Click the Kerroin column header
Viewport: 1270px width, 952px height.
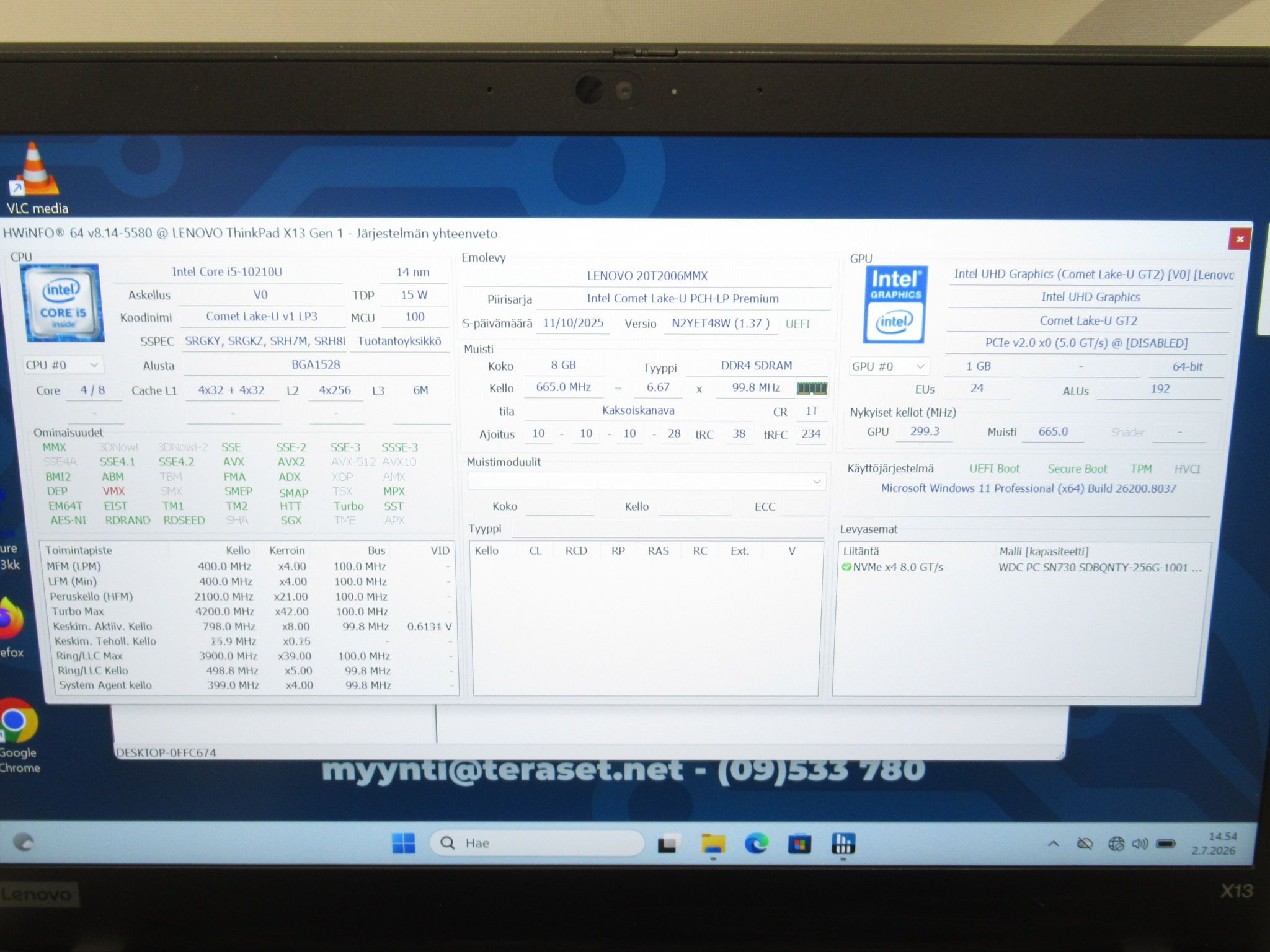[286, 550]
